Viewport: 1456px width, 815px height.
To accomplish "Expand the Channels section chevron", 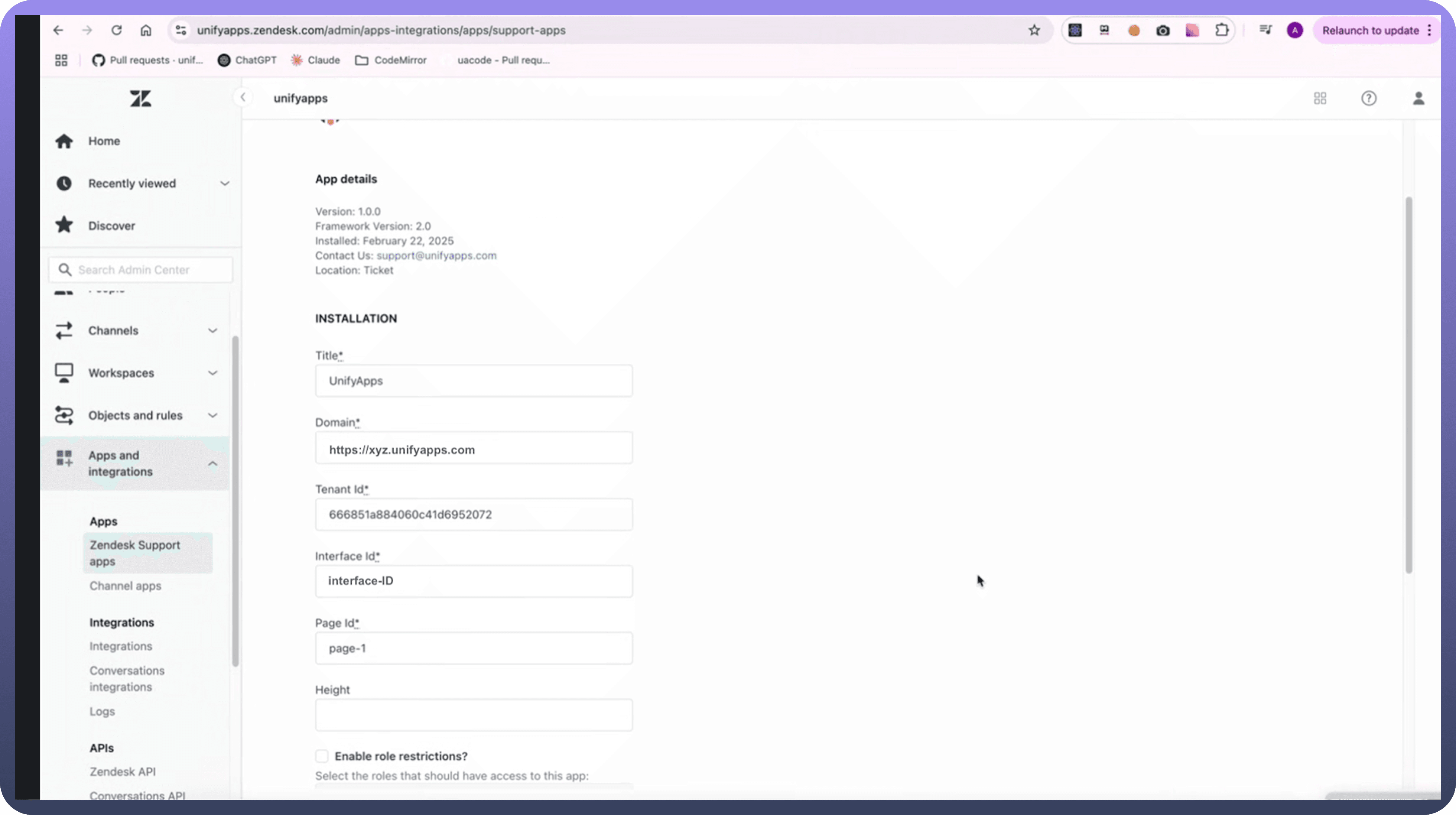I will point(212,331).
